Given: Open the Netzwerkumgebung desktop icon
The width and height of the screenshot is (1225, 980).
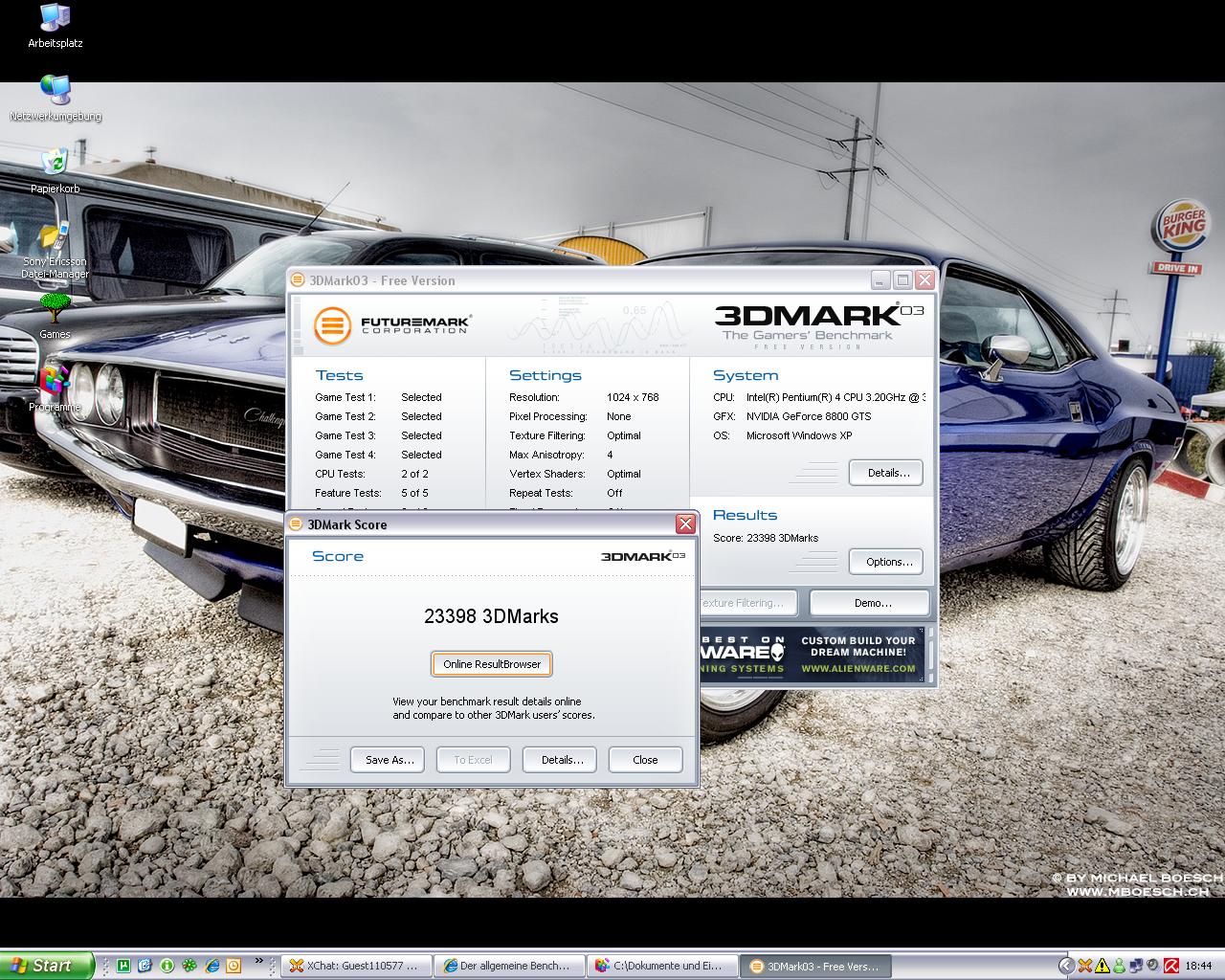Looking at the screenshot, I should pyautogui.click(x=55, y=91).
